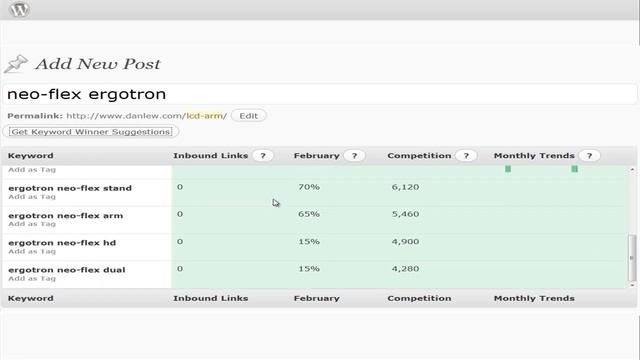This screenshot has width=640, height=360.
Task: Select keyword 'ergotron neo-flex arm'
Action: 65,216
